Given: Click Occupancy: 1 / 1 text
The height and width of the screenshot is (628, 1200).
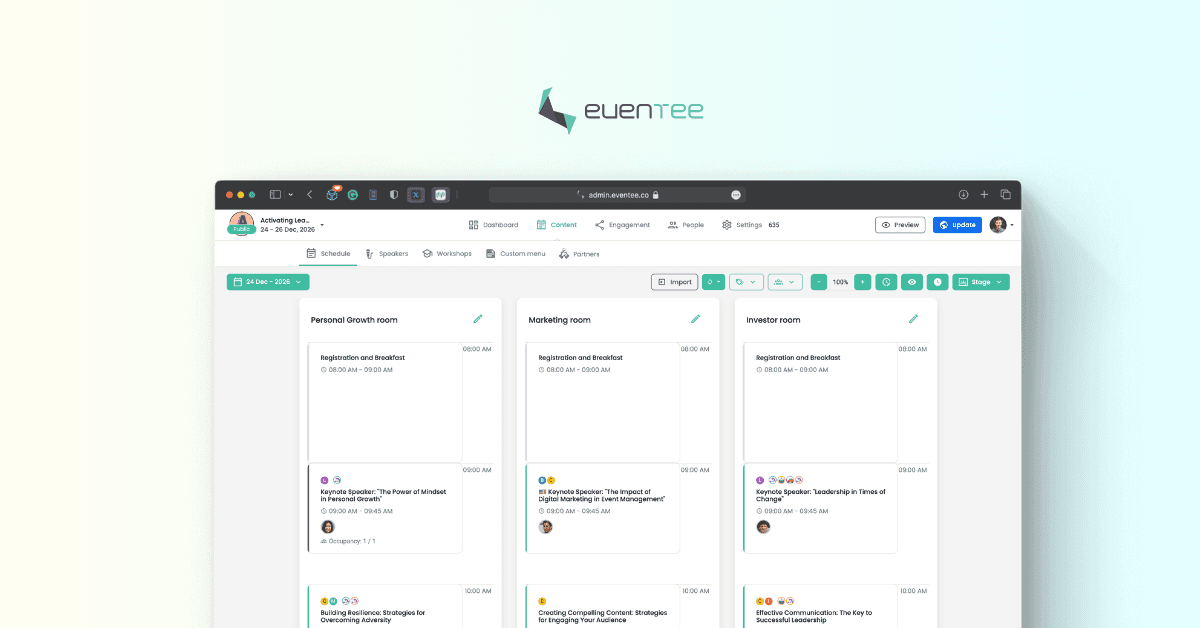Looking at the screenshot, I should coord(352,541).
